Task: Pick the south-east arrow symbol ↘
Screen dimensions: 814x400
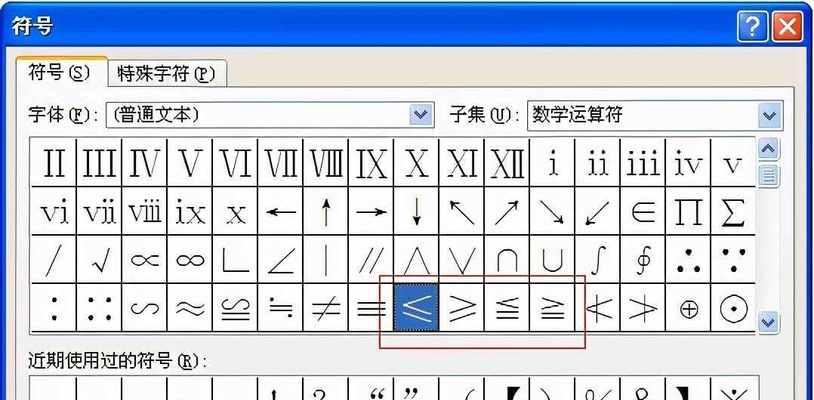Action: (x=552, y=211)
